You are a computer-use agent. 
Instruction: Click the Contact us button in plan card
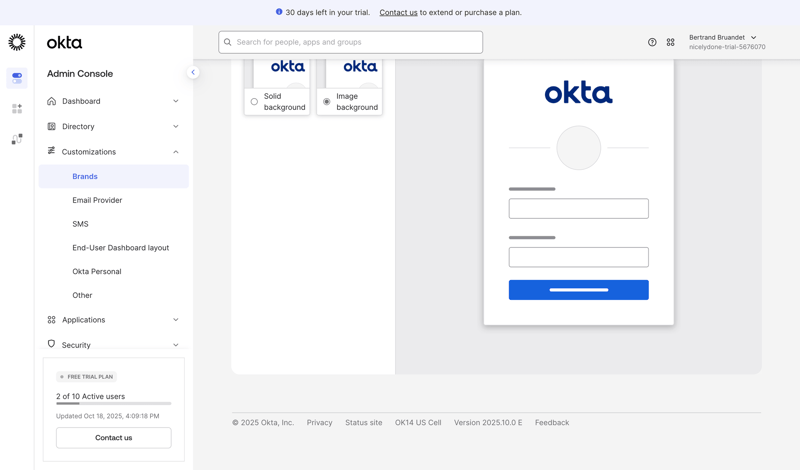pyautogui.click(x=114, y=437)
